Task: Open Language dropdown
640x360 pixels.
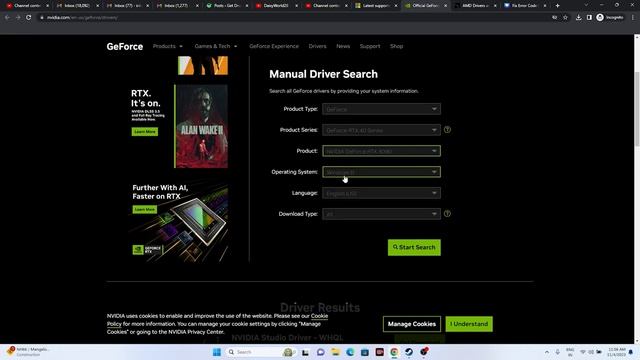Action: 381,193
